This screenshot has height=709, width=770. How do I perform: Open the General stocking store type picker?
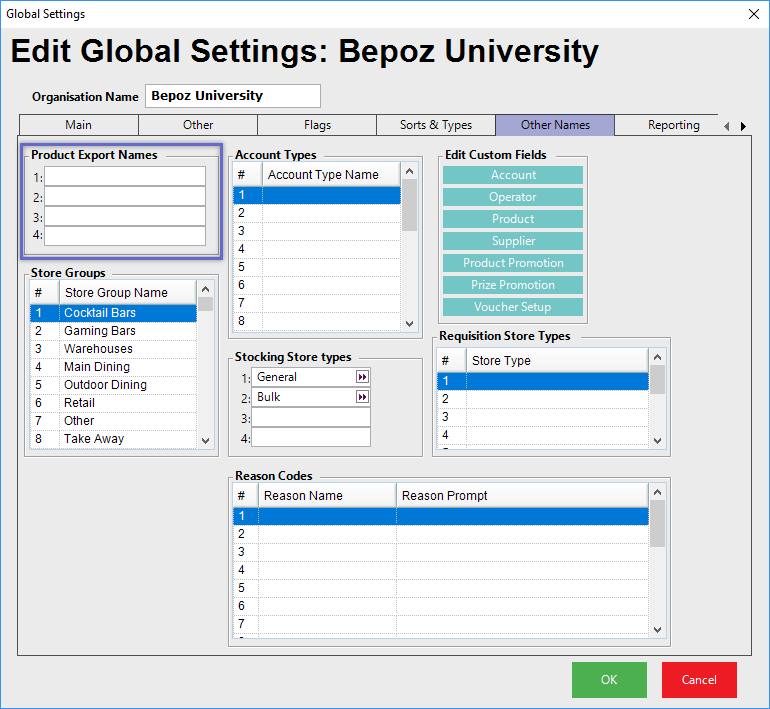coord(362,377)
